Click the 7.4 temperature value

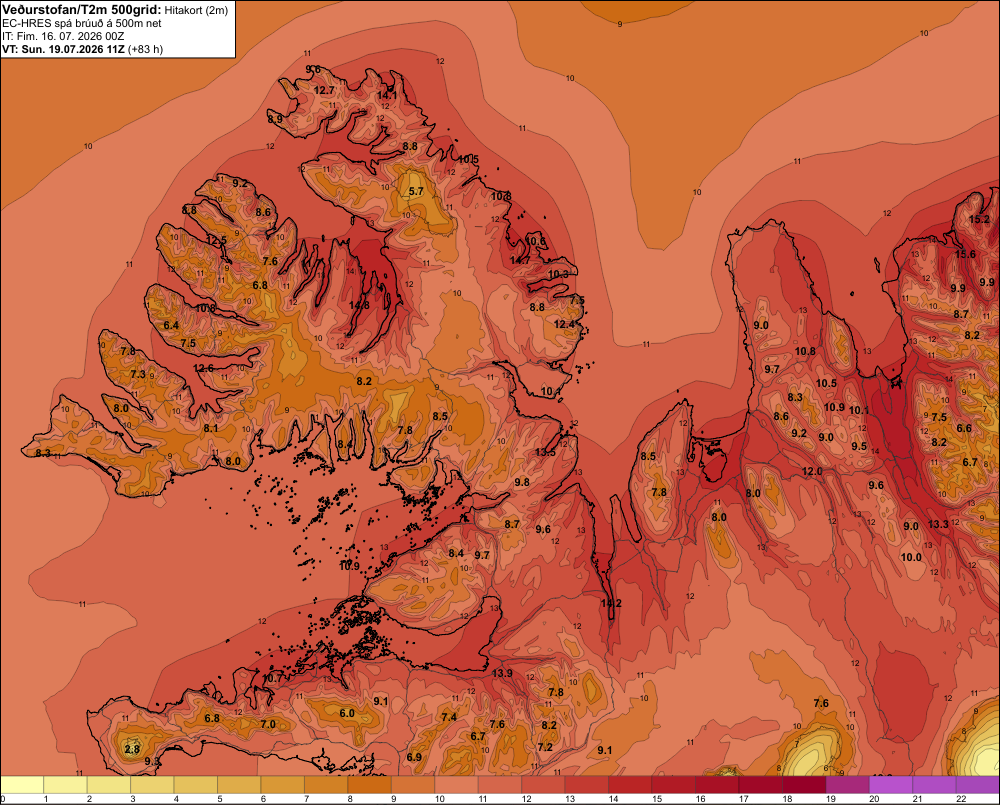[x=449, y=717]
